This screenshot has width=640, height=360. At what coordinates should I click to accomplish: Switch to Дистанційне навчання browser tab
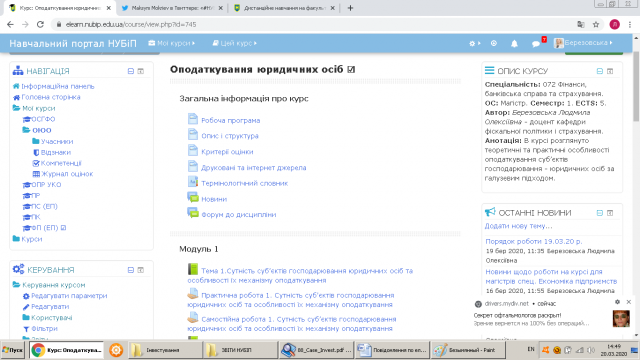coord(285,8)
